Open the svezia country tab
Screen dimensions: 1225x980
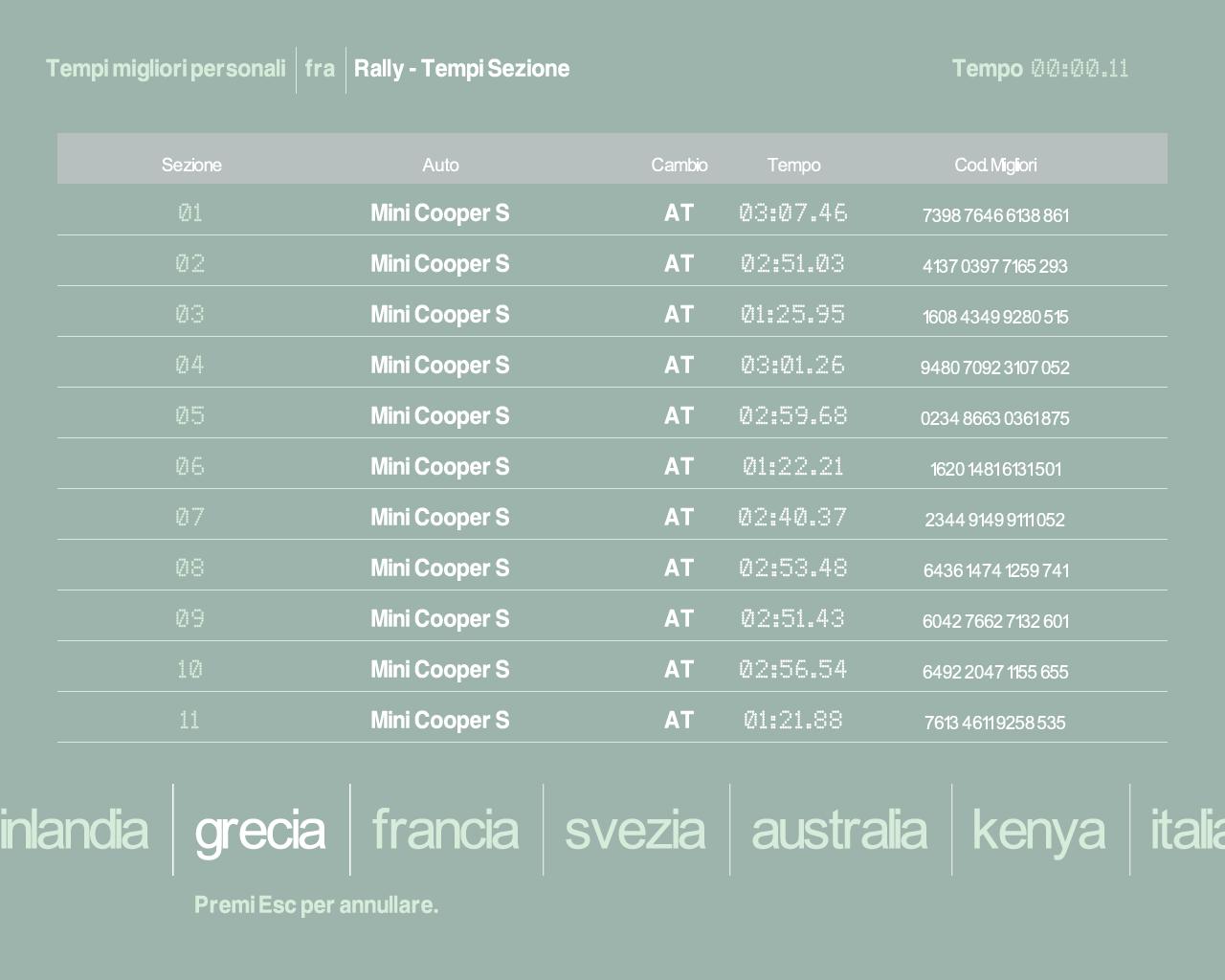click(x=635, y=830)
